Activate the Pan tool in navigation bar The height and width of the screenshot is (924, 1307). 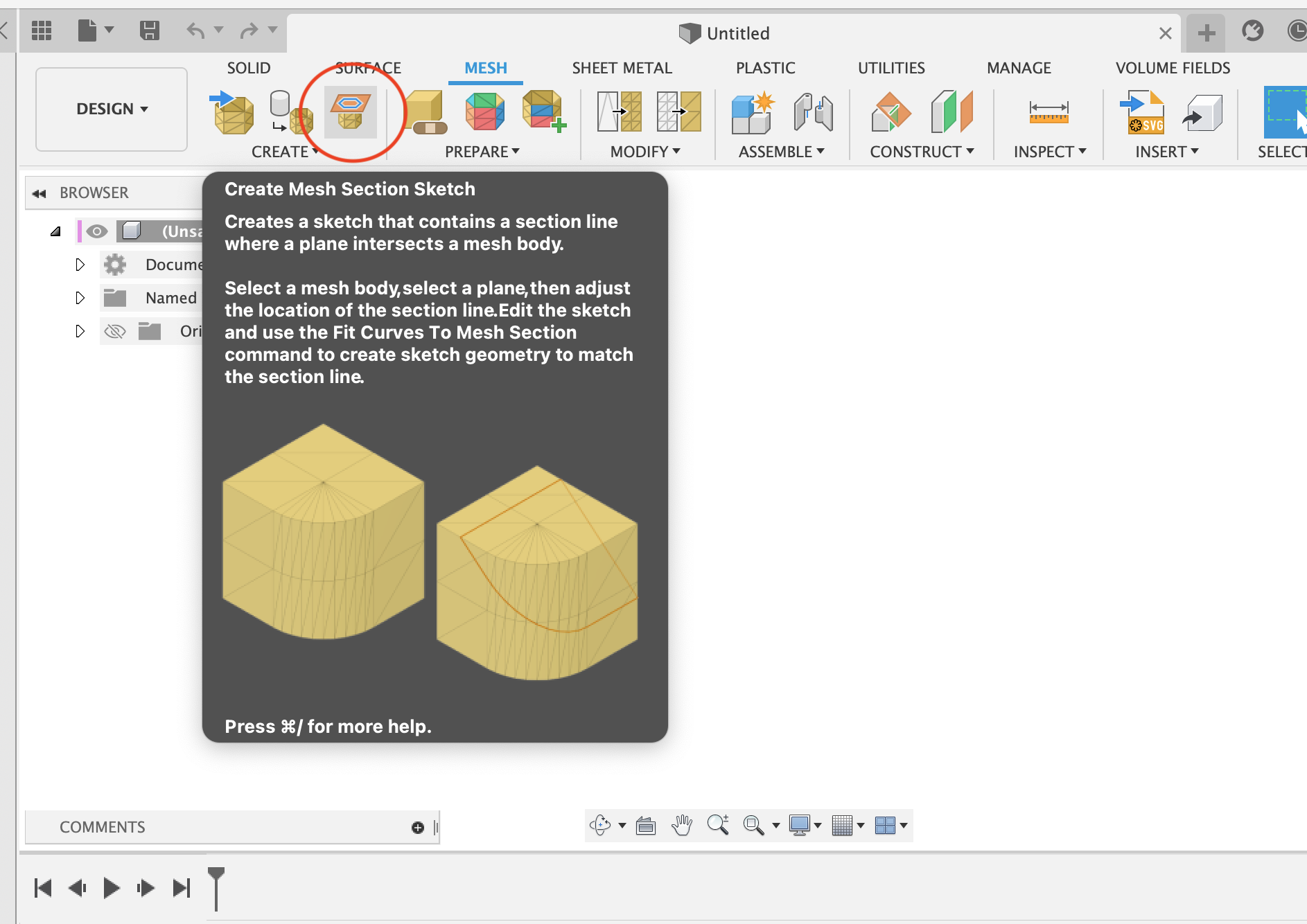click(x=683, y=825)
